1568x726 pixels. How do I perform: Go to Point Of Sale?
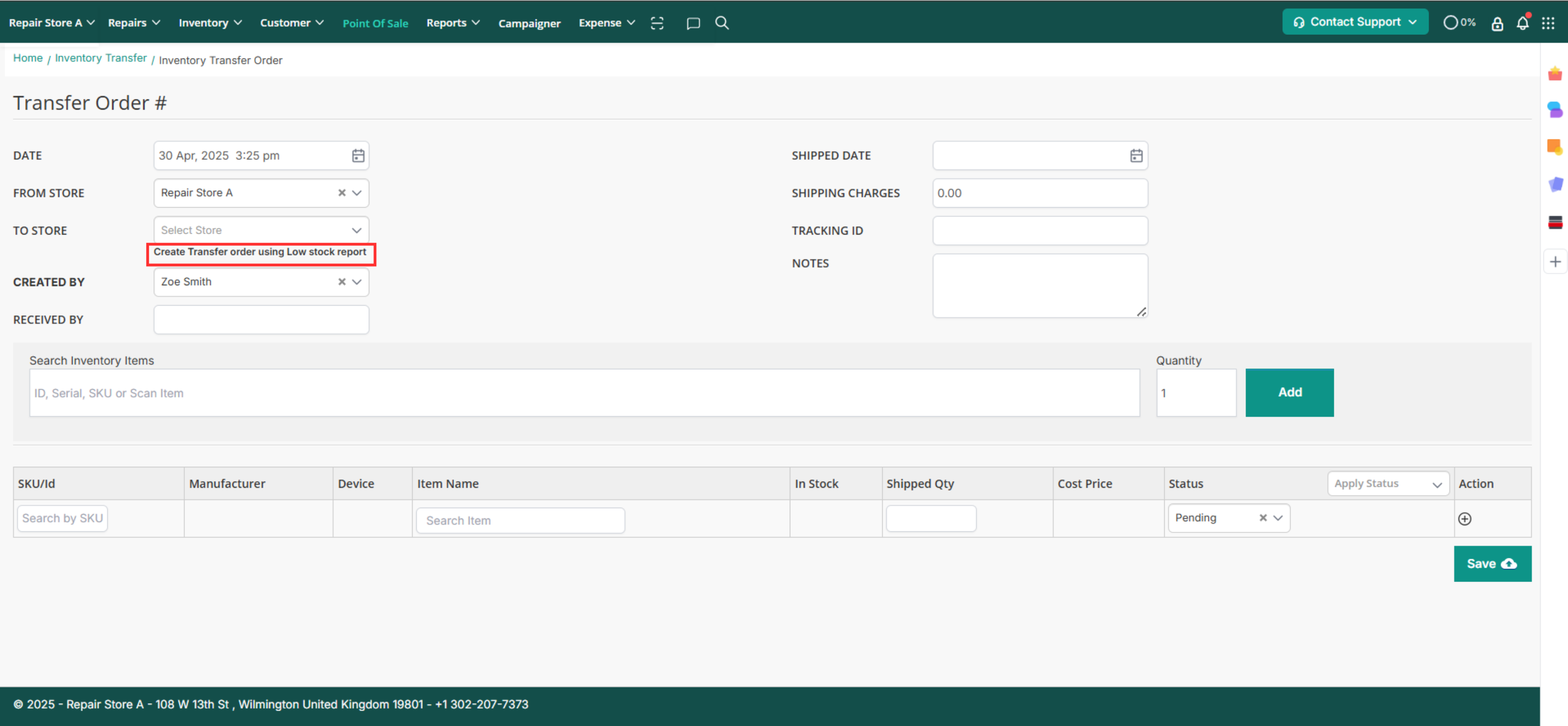point(375,23)
